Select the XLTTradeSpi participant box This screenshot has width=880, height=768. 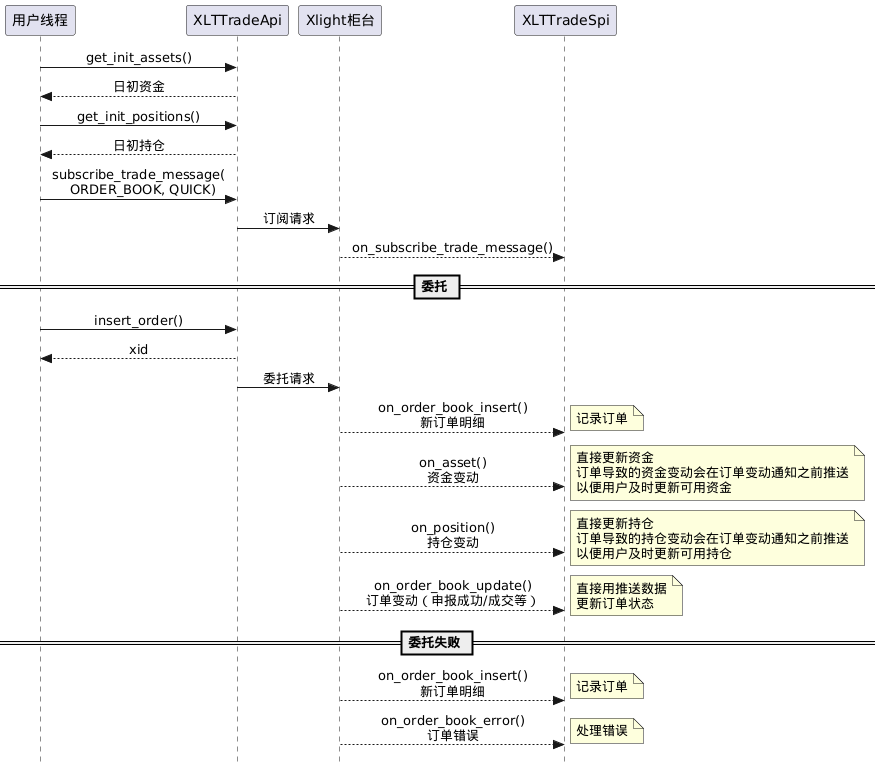point(565,21)
